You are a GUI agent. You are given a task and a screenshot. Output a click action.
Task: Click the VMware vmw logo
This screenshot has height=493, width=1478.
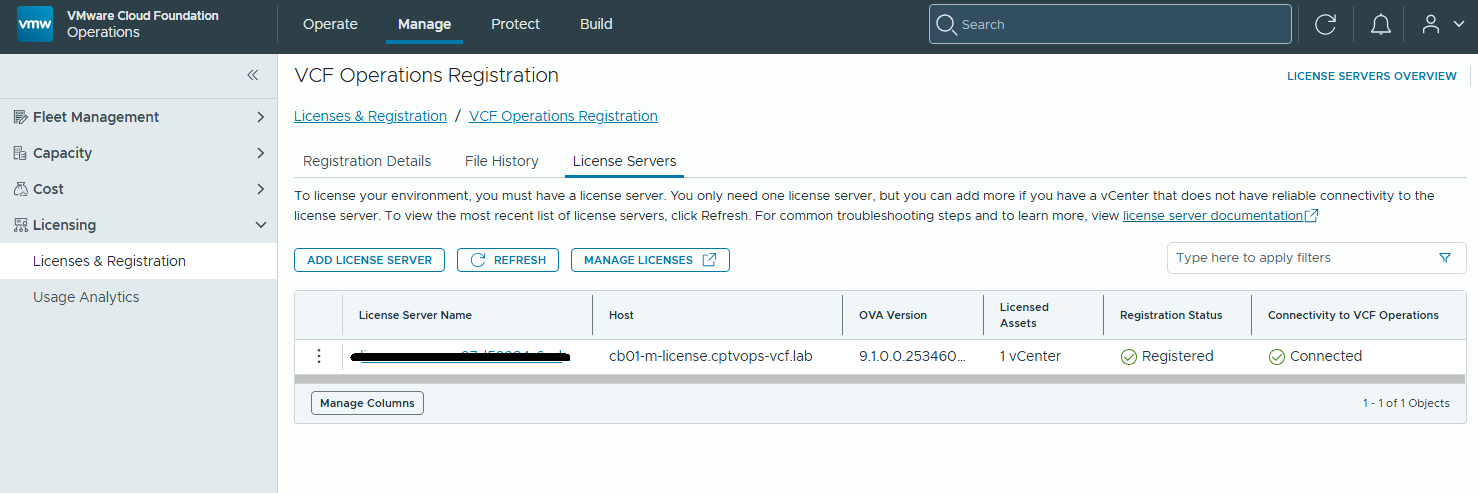(x=35, y=24)
